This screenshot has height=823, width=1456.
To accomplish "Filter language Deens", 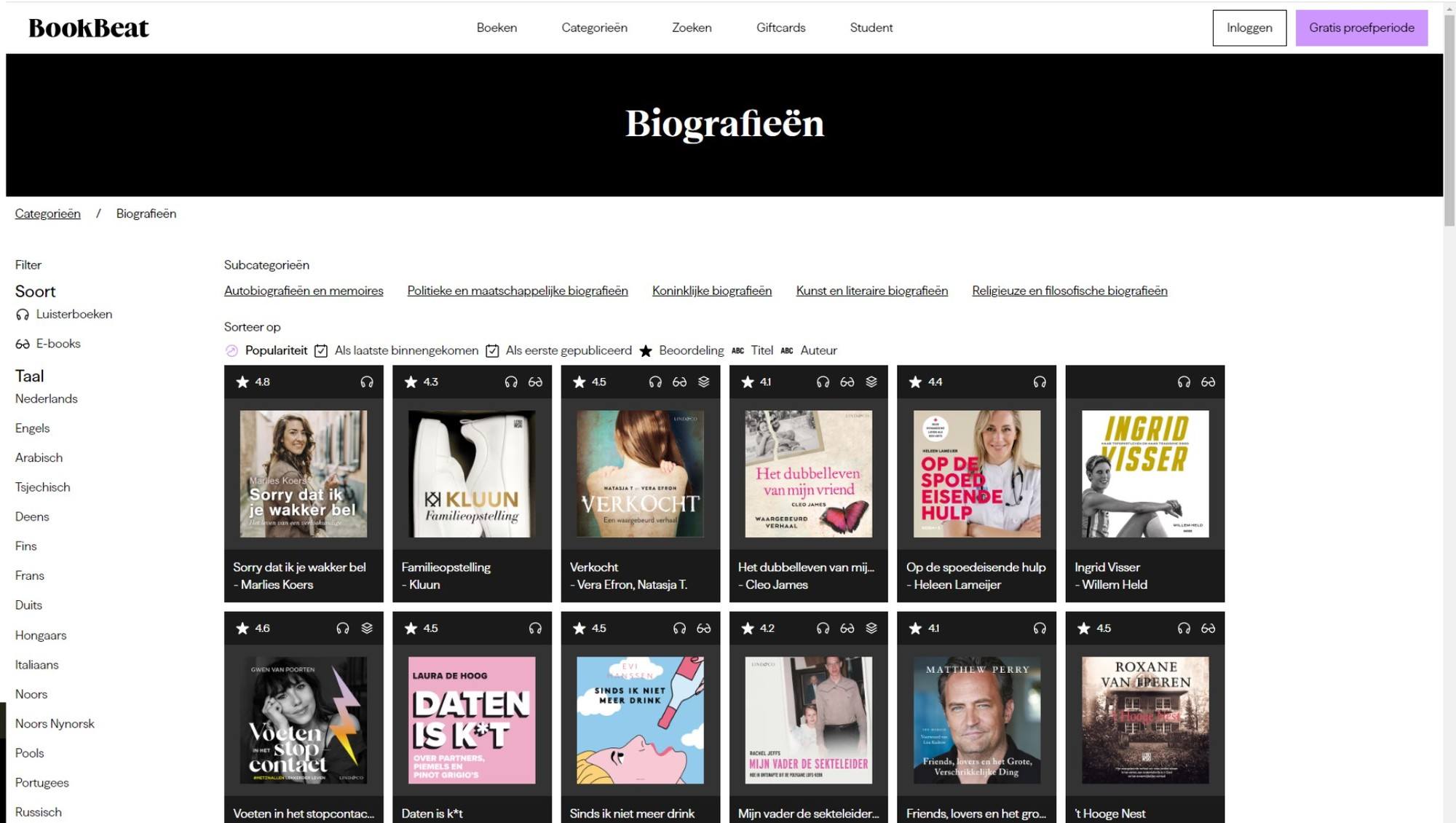I will click(32, 517).
